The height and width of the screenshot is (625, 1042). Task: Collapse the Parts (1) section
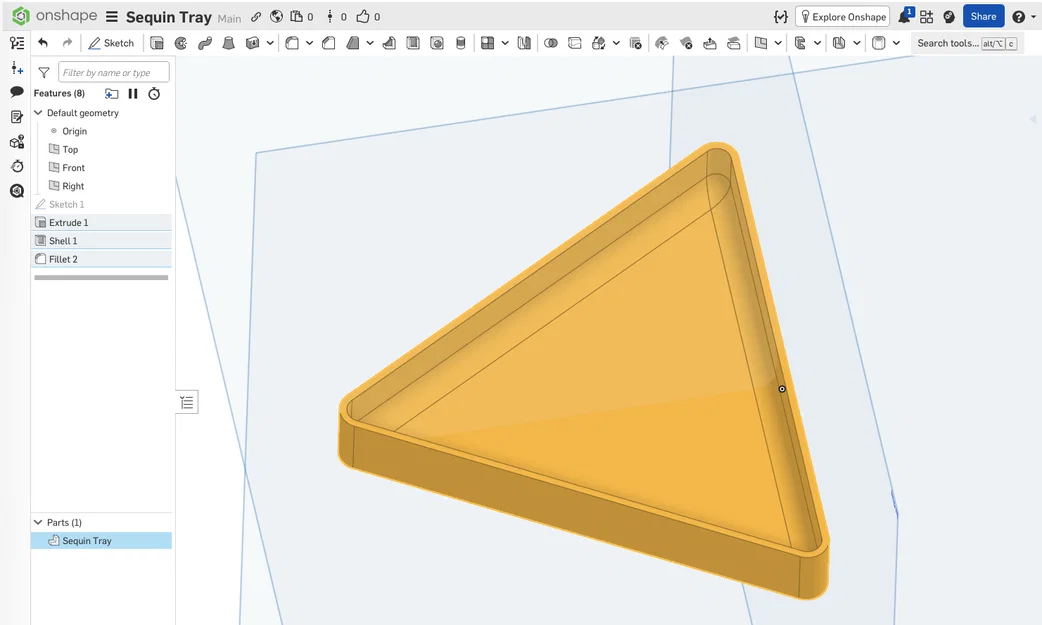coord(38,522)
